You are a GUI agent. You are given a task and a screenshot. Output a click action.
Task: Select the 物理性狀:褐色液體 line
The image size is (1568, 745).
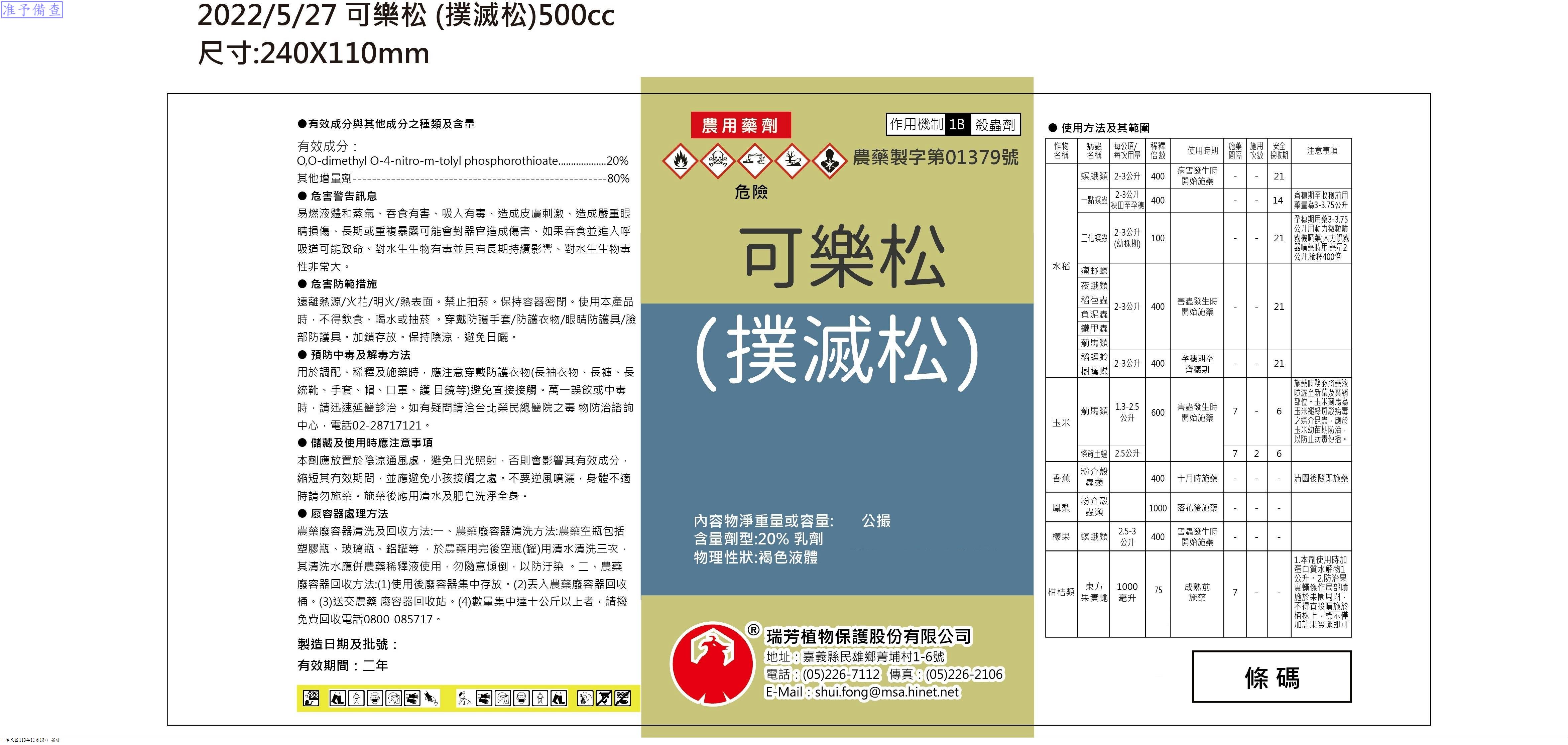pos(755,557)
